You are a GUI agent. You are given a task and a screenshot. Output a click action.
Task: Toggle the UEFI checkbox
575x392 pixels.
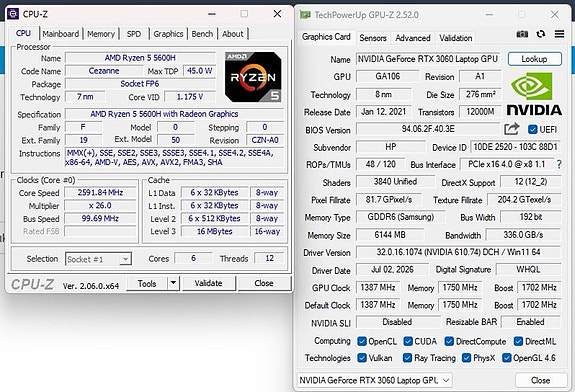tap(532, 129)
